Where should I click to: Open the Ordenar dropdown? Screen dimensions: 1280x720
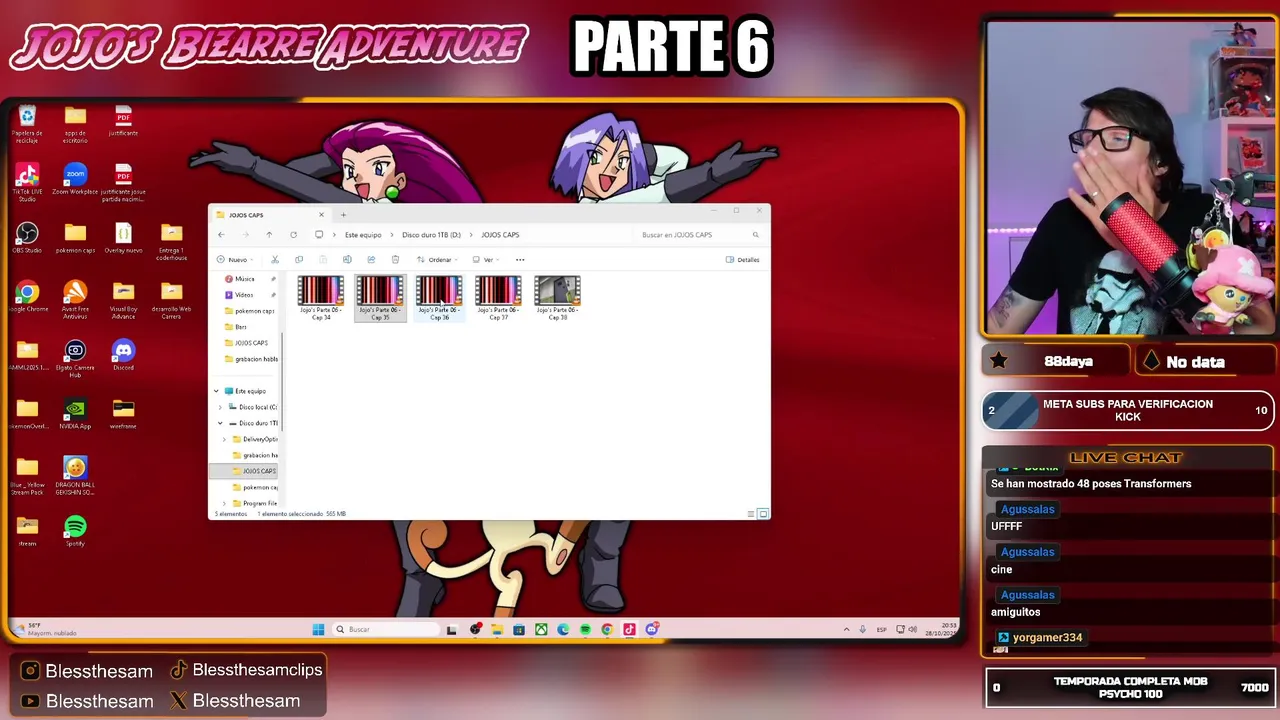438,260
